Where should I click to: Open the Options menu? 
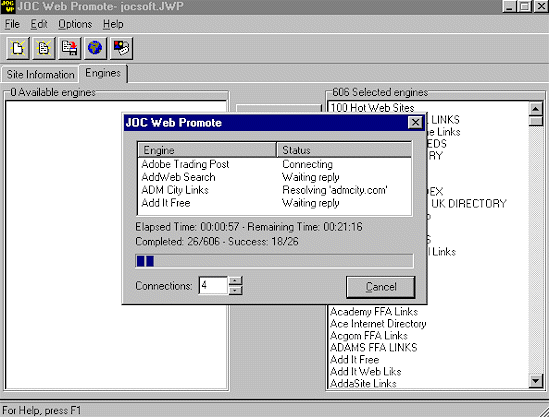[x=75, y=24]
